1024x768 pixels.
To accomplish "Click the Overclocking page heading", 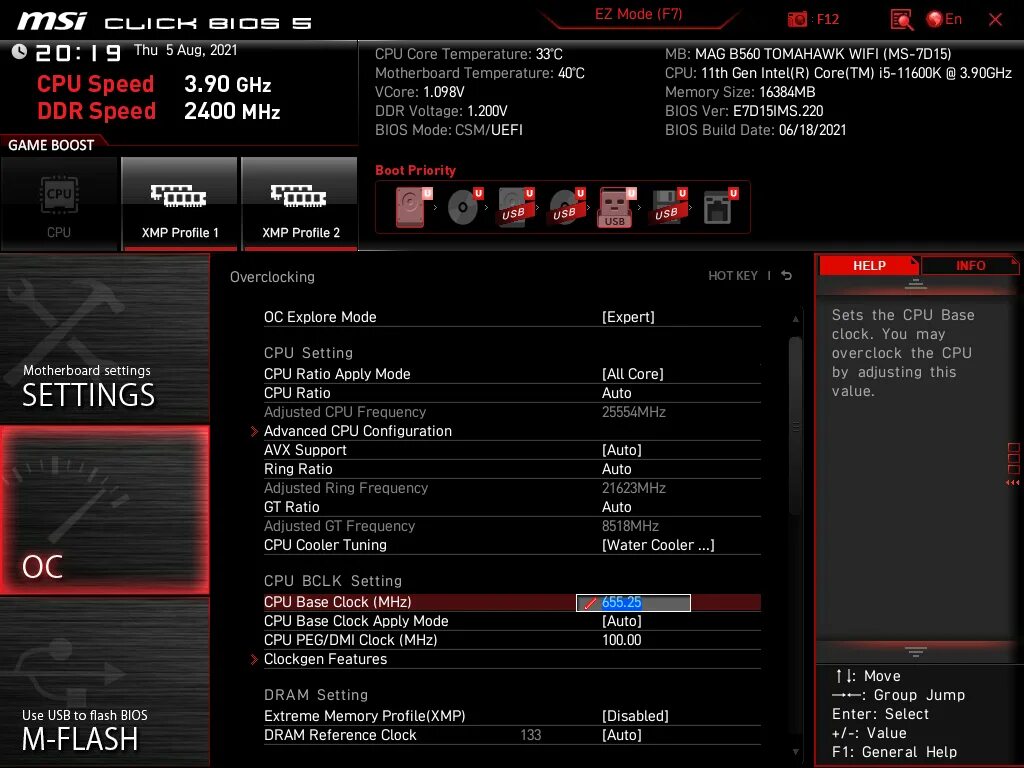I will 272,277.
